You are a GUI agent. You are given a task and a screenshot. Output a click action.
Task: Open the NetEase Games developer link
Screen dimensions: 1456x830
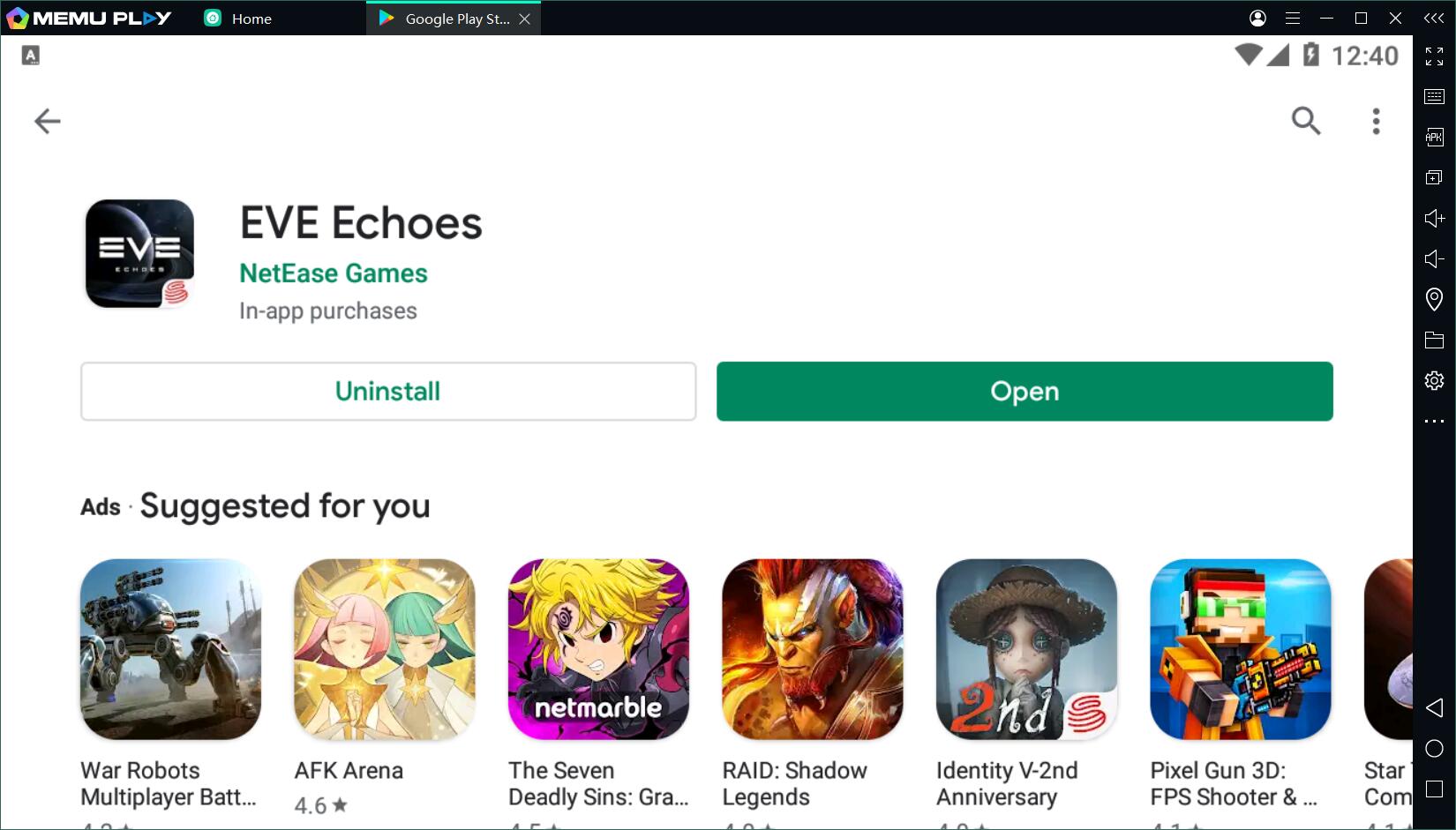334,273
